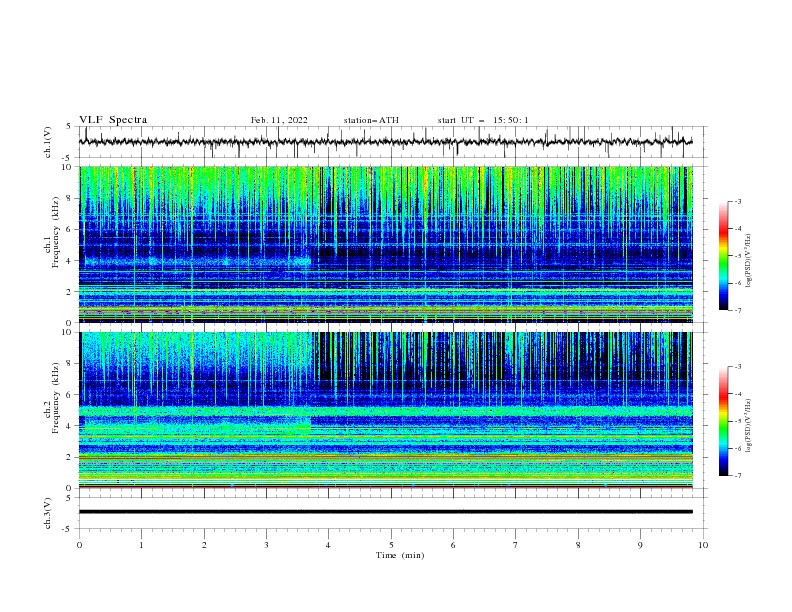Image resolution: width=792 pixels, height=612 pixels.
Task: Click the ch.1 PSD color scale bar
Action: [x=723, y=256]
